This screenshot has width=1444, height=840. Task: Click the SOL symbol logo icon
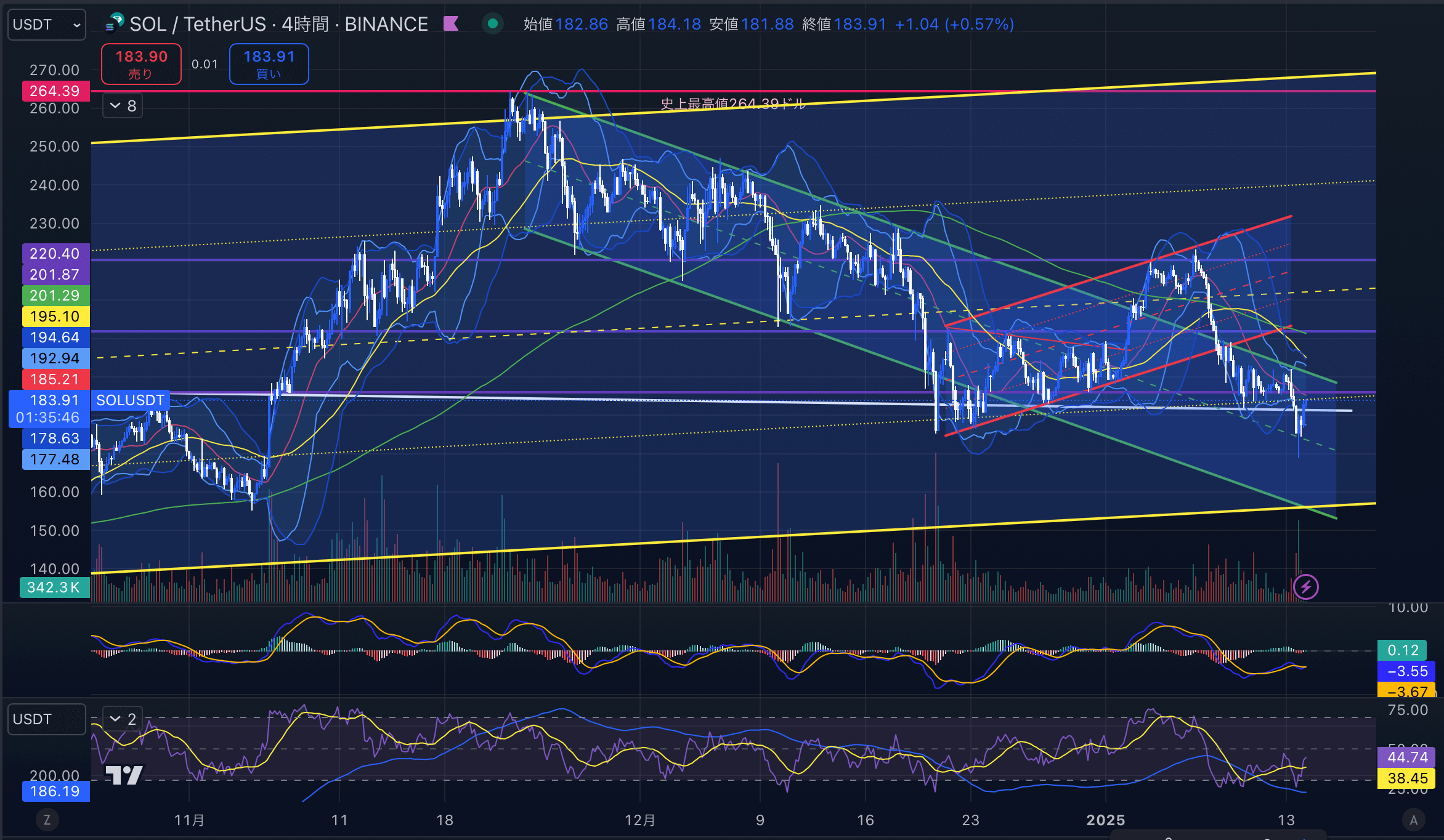click(x=115, y=23)
